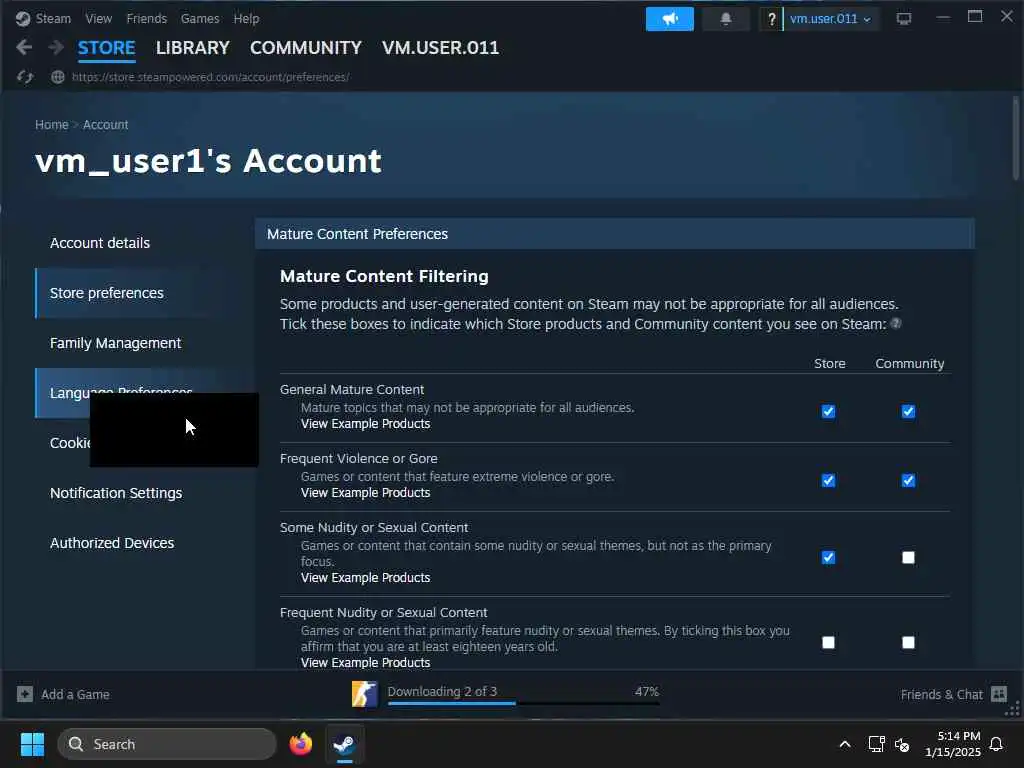The width and height of the screenshot is (1024, 768).
Task: Click the tooltip info icon after 'see on Steam:'
Action: coord(896,323)
